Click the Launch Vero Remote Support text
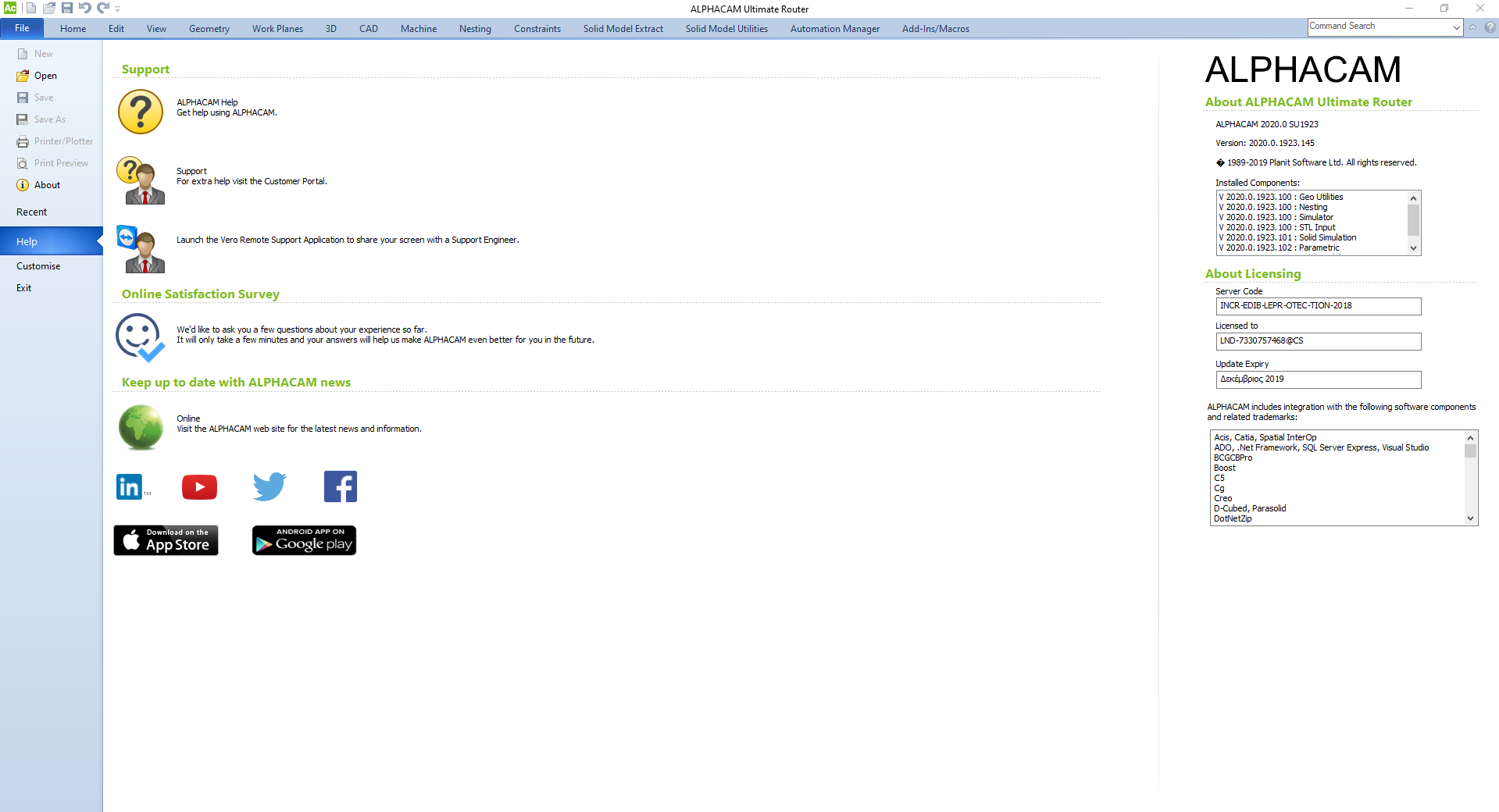 (348, 240)
